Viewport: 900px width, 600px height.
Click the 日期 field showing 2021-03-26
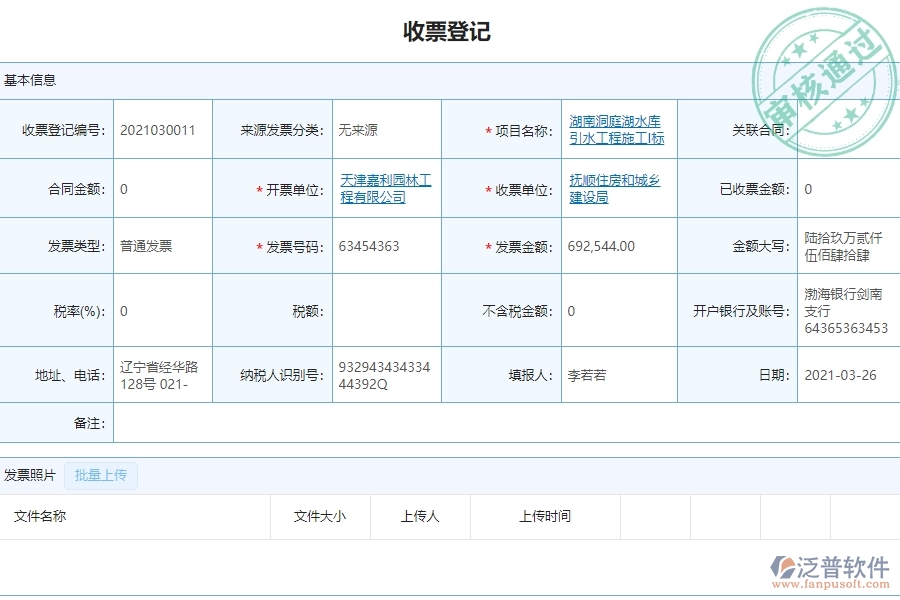(x=840, y=374)
